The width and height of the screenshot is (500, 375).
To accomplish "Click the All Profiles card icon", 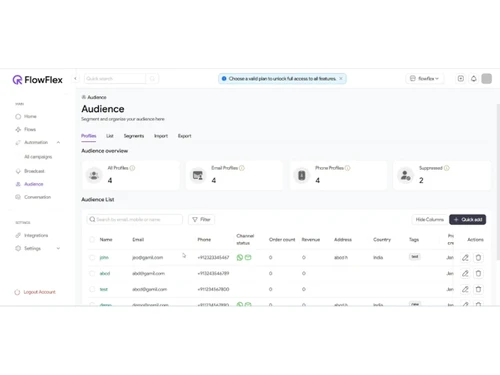I will click(x=94, y=175).
